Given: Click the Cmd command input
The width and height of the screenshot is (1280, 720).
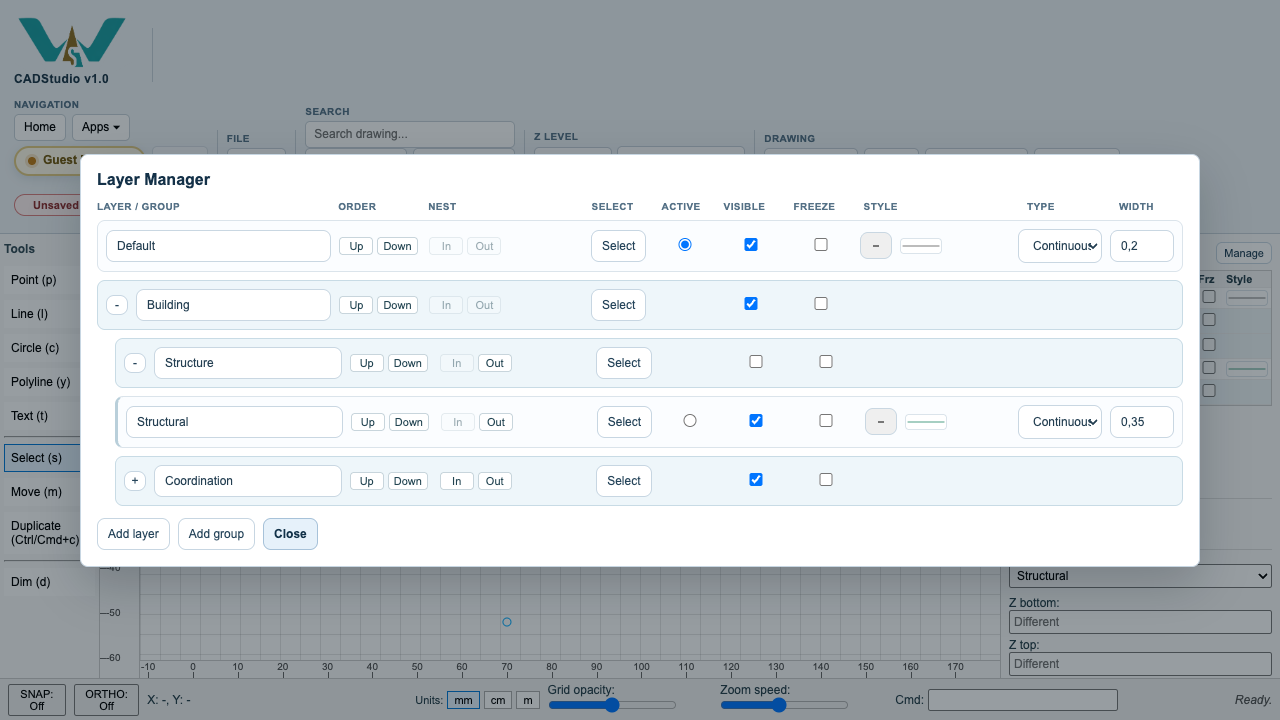Looking at the screenshot, I should pyautogui.click(x=1022, y=700).
